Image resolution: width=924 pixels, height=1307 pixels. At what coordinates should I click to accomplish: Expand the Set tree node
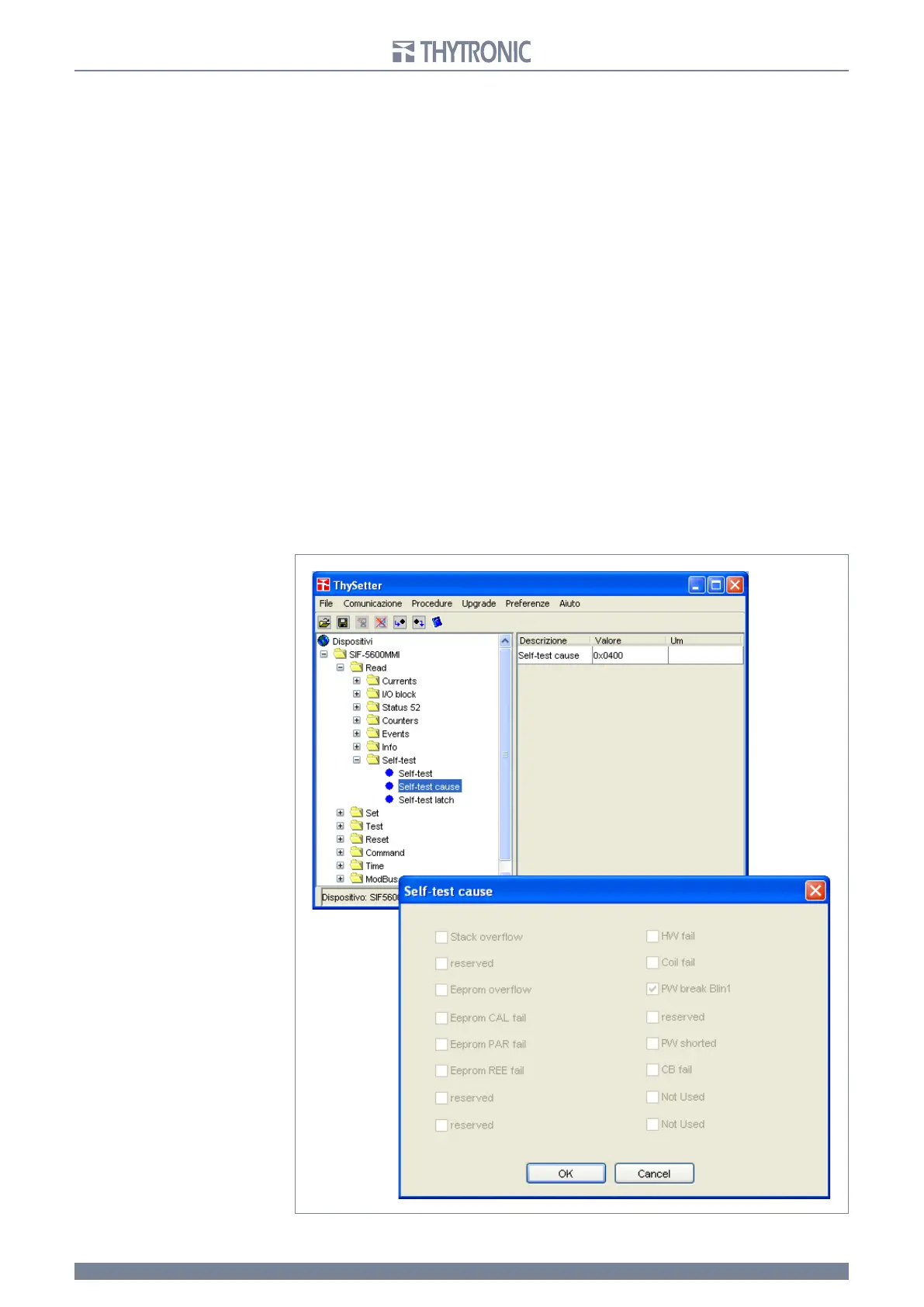340,813
